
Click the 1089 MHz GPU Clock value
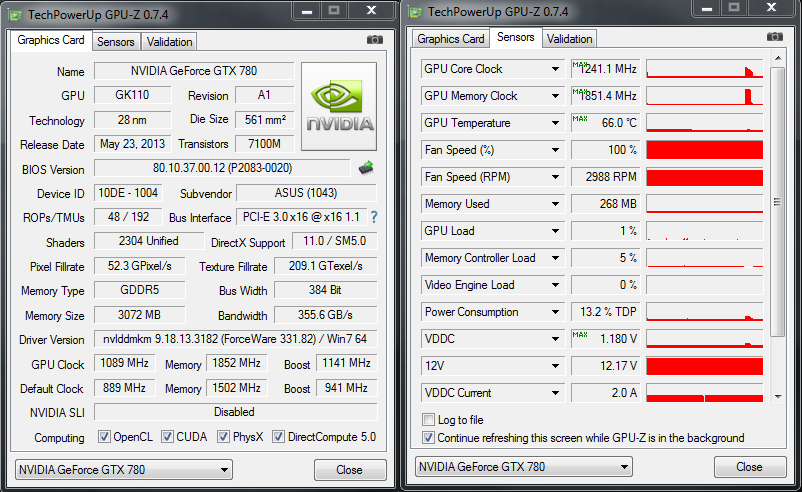click(x=124, y=363)
